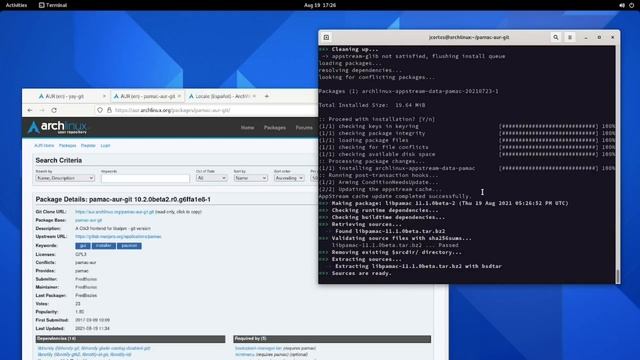Click the 'Search Criteria' heading

tap(59, 160)
